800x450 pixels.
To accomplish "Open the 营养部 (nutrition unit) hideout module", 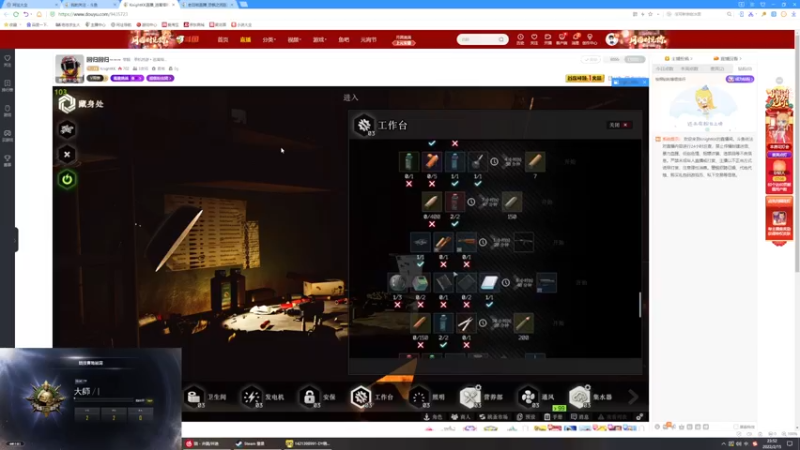I will click(x=481, y=397).
